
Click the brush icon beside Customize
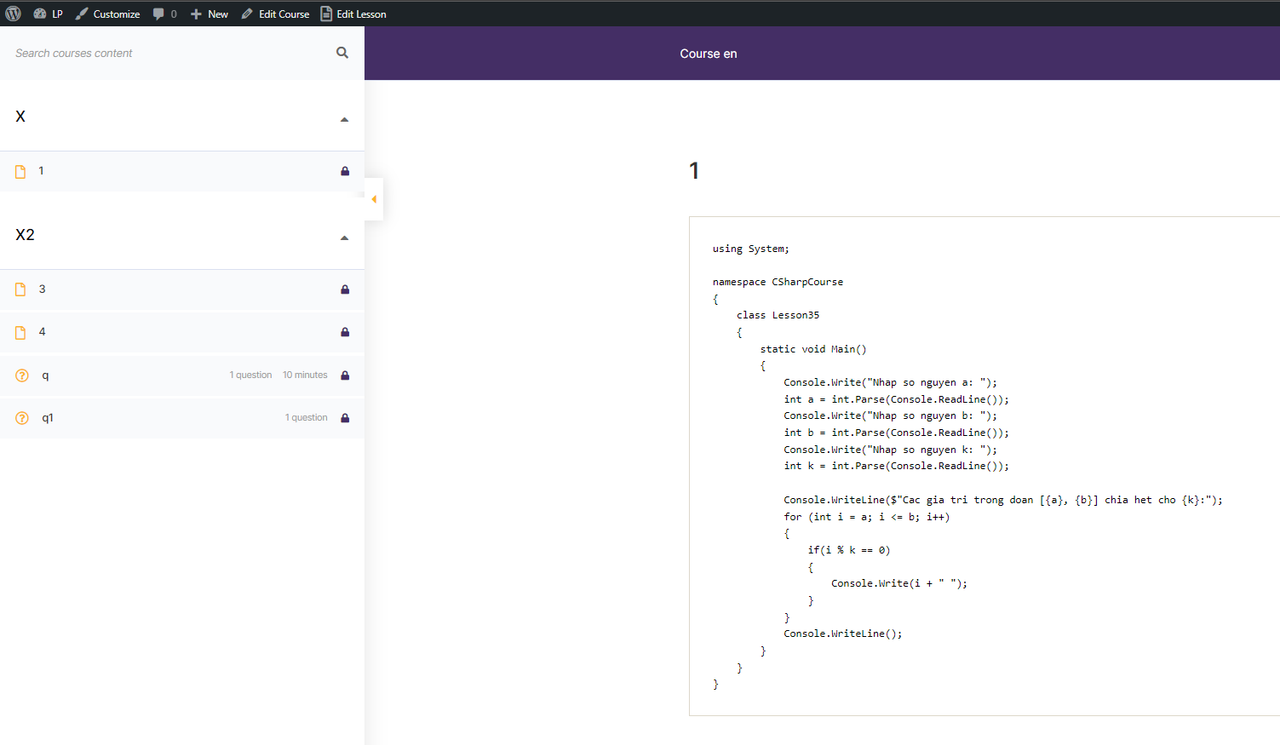81,14
